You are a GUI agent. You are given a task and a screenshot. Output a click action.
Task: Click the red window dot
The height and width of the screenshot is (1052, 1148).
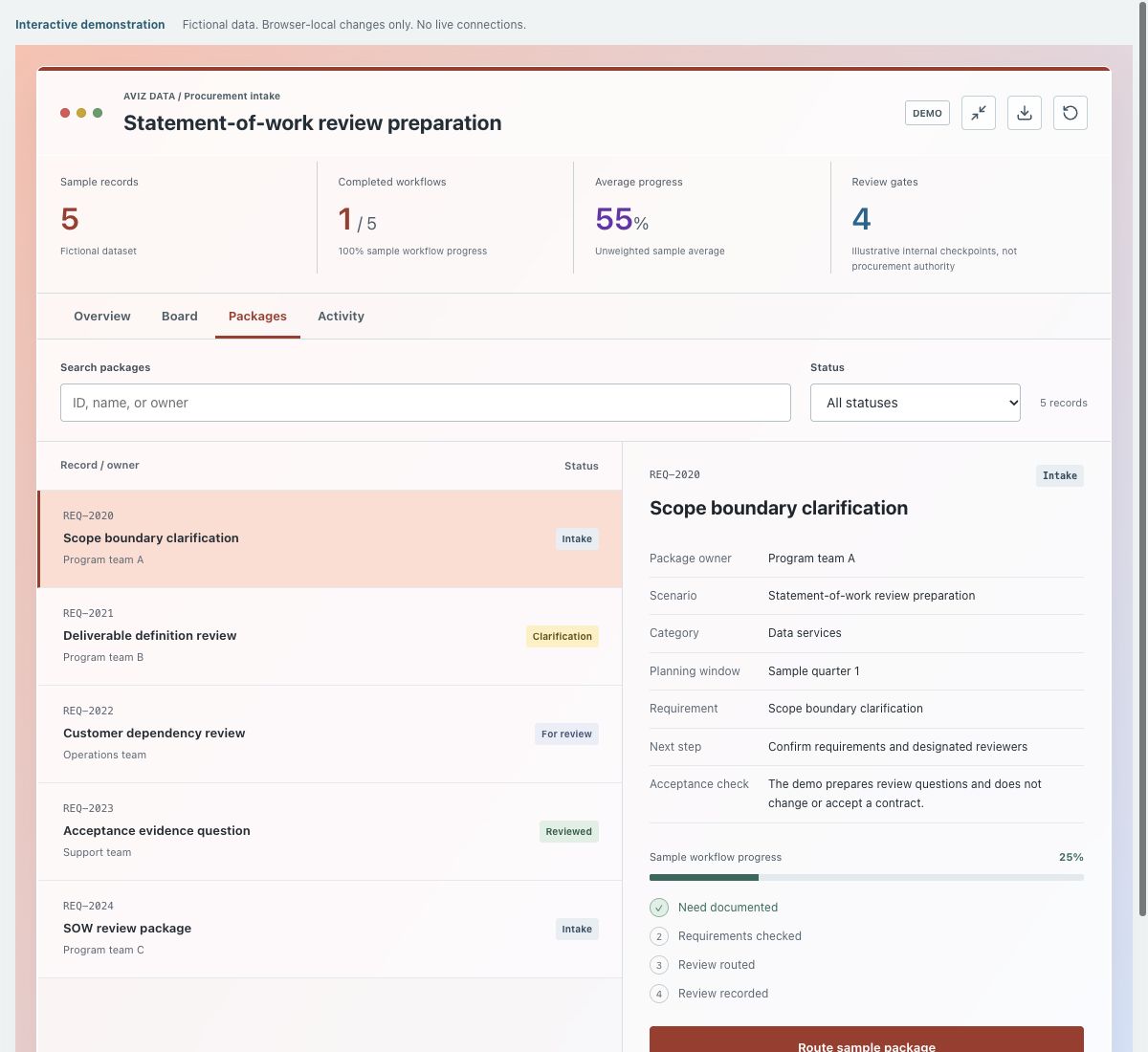(x=65, y=113)
